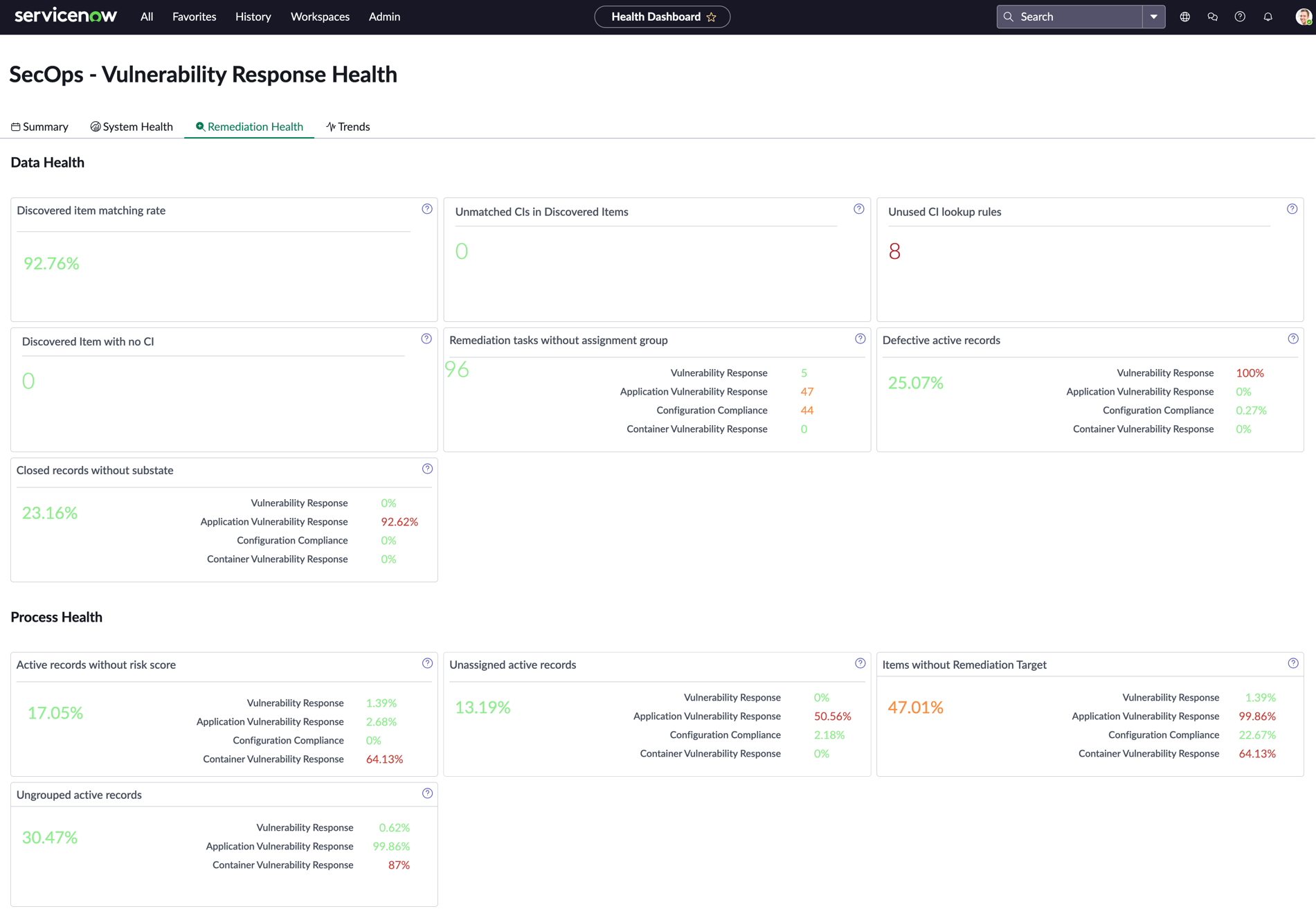Click the 17.05% risk score value
The width and height of the screenshot is (1316, 918).
click(x=55, y=713)
